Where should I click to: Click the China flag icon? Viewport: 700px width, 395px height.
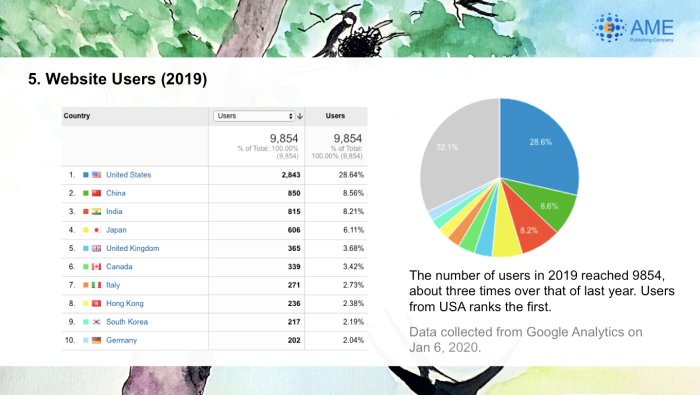[x=96, y=193]
